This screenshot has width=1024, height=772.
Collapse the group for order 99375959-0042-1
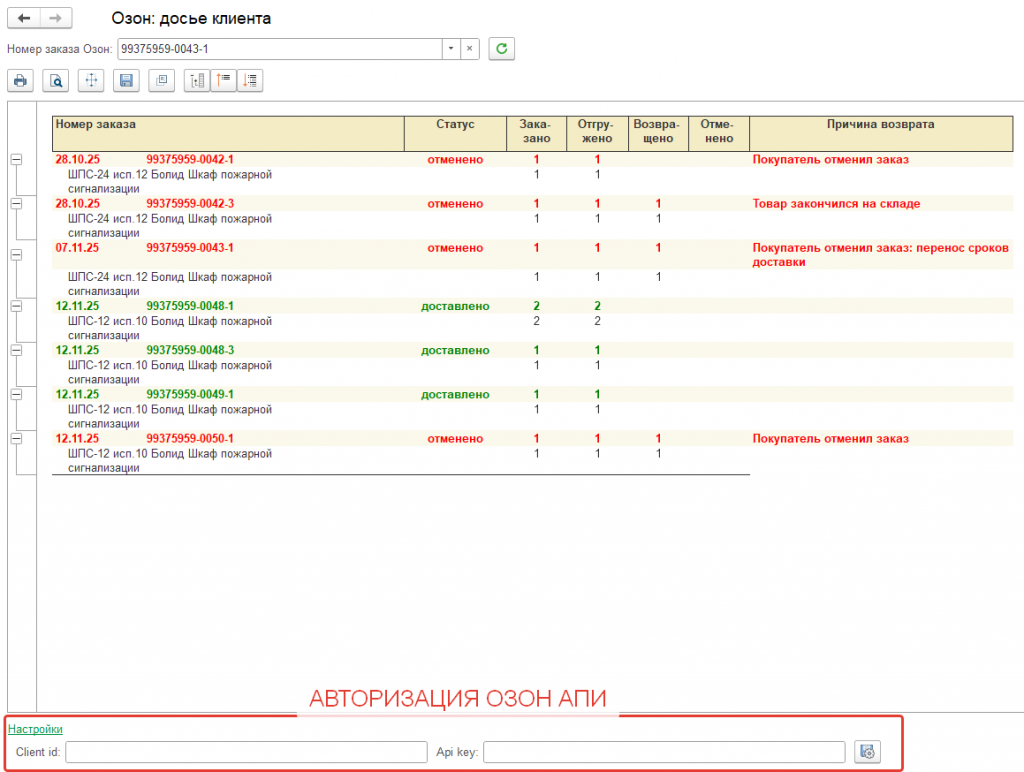coord(16,159)
